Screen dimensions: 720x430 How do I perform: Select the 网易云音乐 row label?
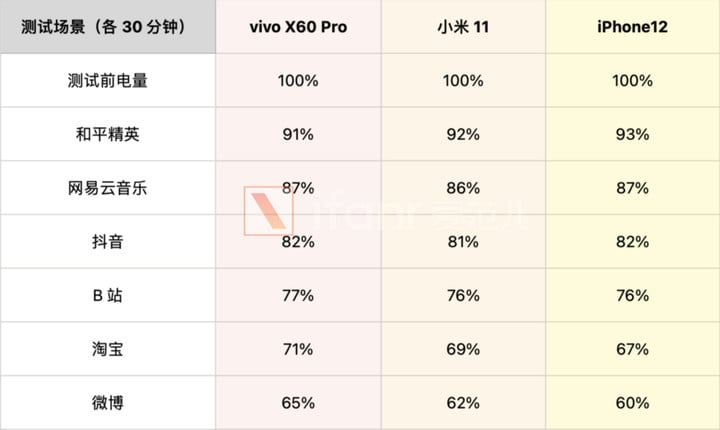[x=107, y=188]
